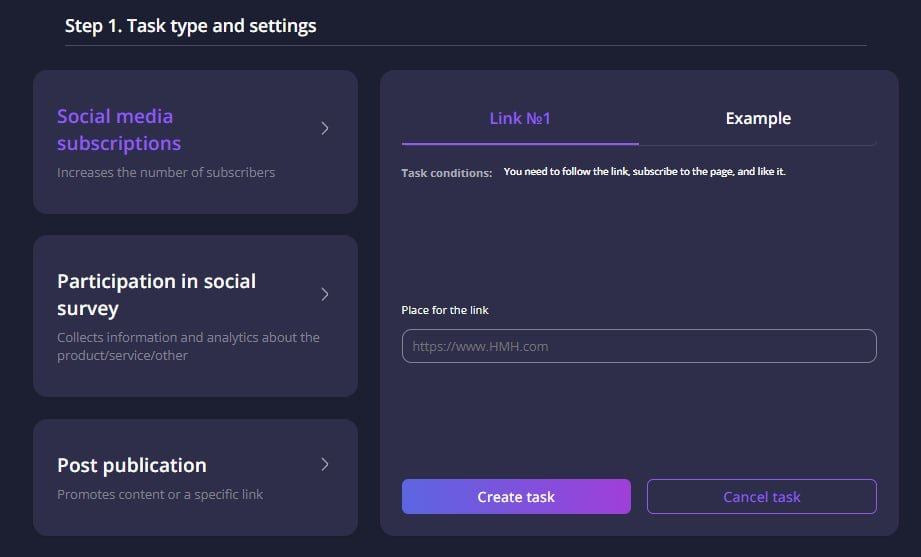
Task: Click the purple underline beneath Link №1
Action: pyautogui.click(x=520, y=144)
